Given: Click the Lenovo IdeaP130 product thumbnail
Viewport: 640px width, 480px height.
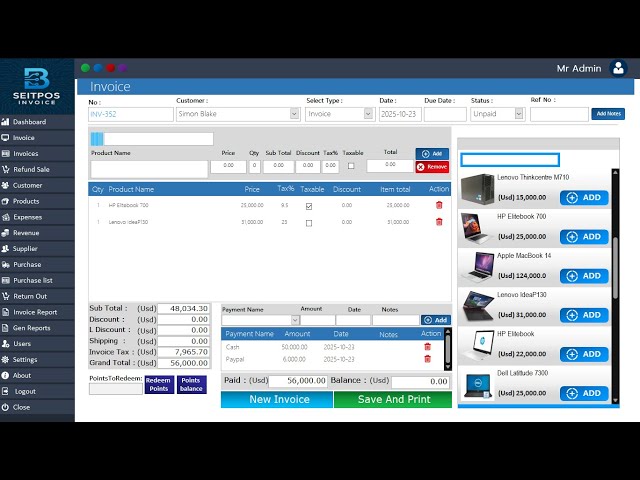Looking at the screenshot, I should 477,306.
